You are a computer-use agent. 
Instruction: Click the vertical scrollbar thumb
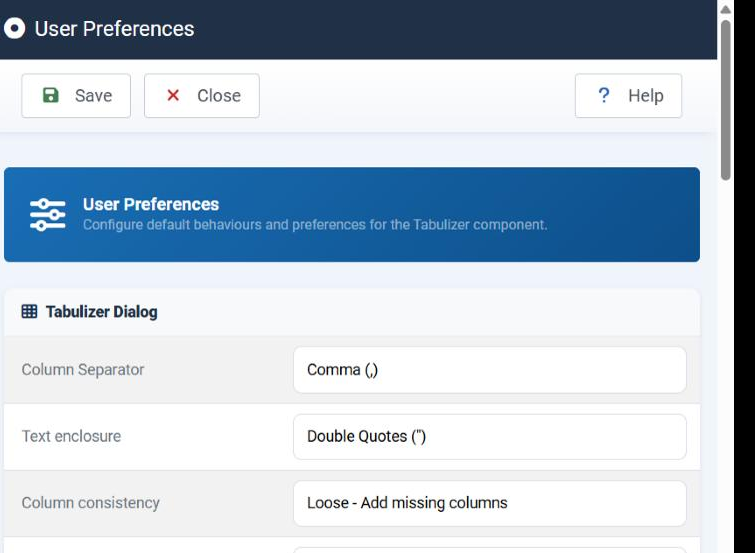pos(726,100)
